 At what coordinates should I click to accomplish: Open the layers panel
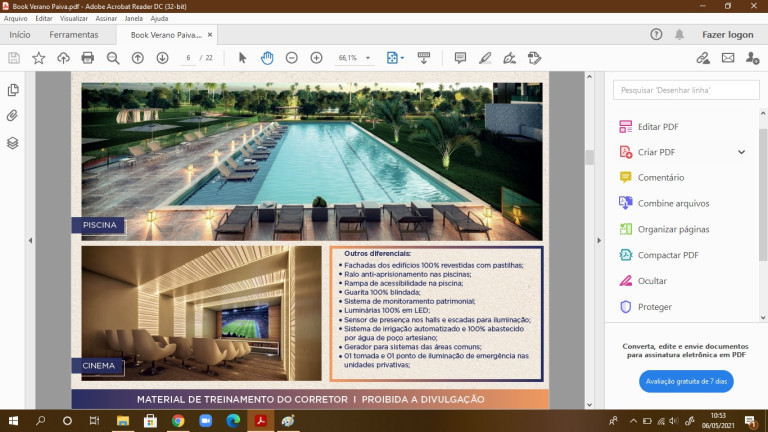point(13,143)
